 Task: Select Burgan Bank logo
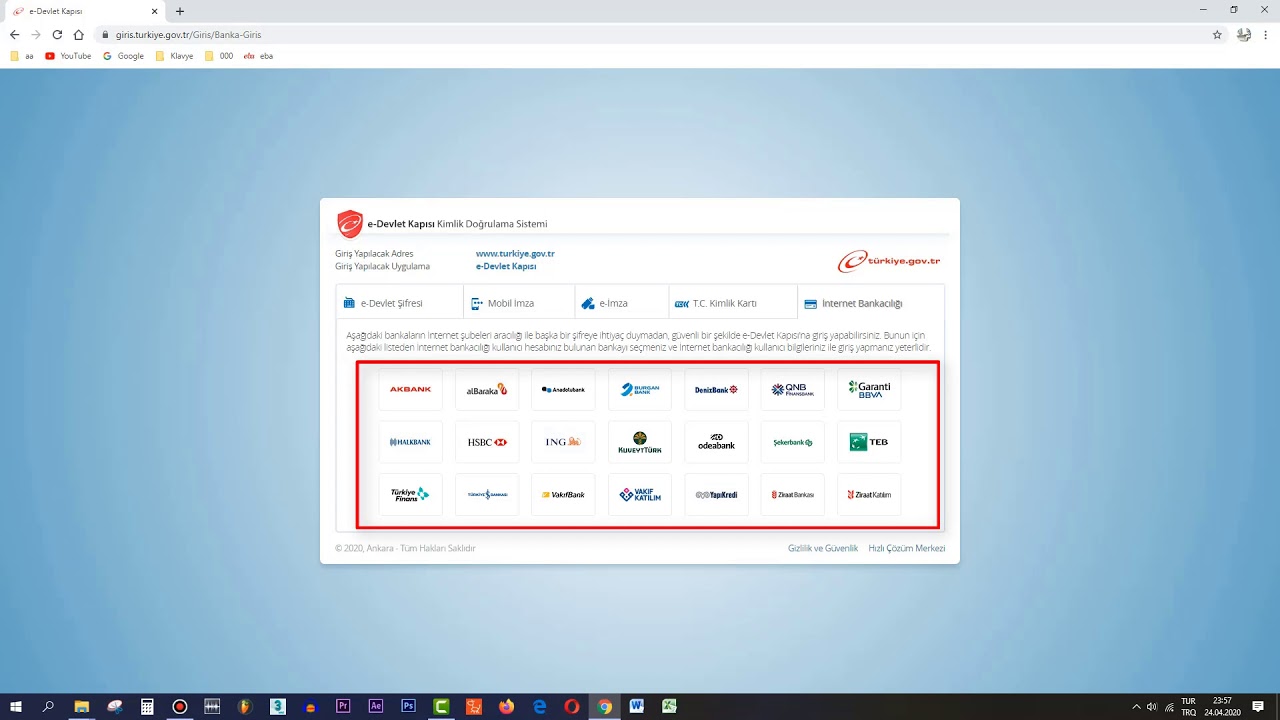tap(640, 389)
